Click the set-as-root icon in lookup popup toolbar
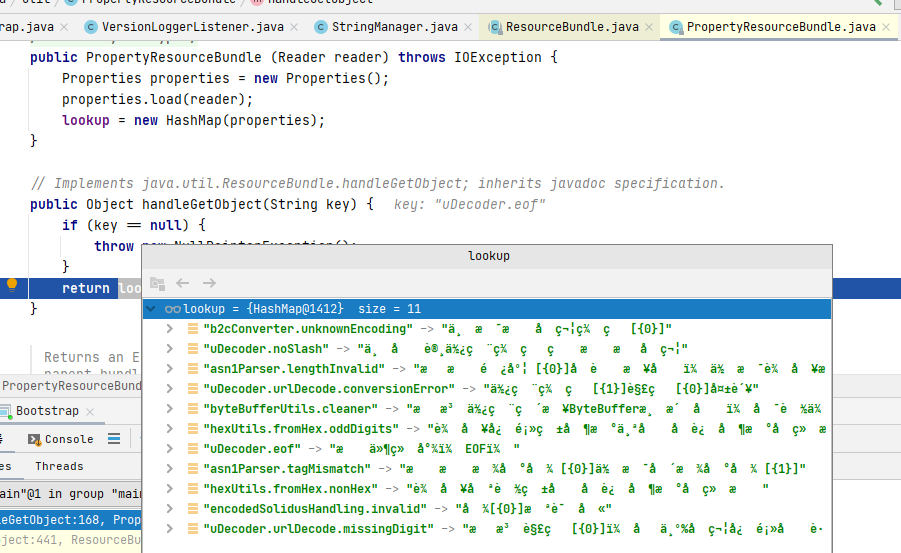This screenshot has width=901, height=553. tap(157, 283)
